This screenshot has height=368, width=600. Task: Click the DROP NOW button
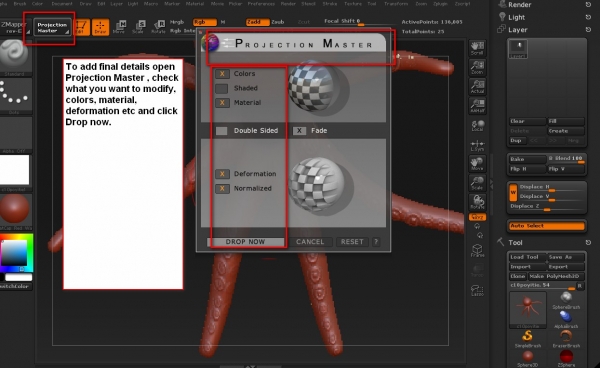[x=245, y=242]
